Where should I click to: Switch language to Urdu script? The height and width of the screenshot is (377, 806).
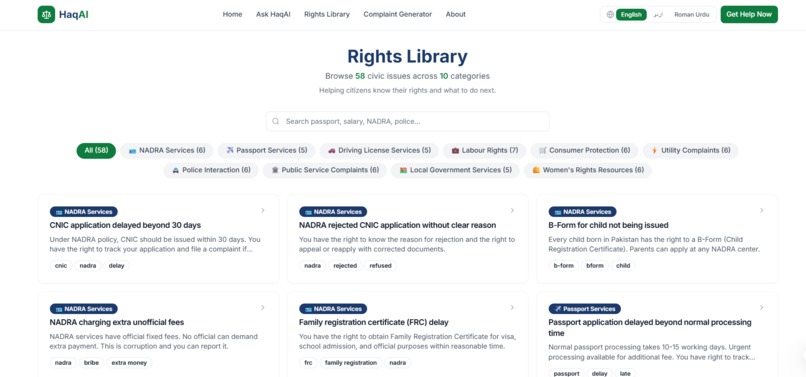point(658,14)
